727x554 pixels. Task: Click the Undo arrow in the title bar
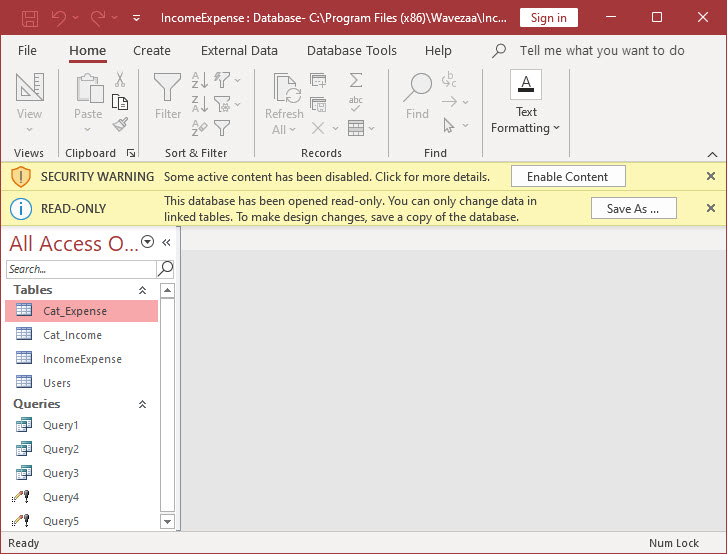59,18
